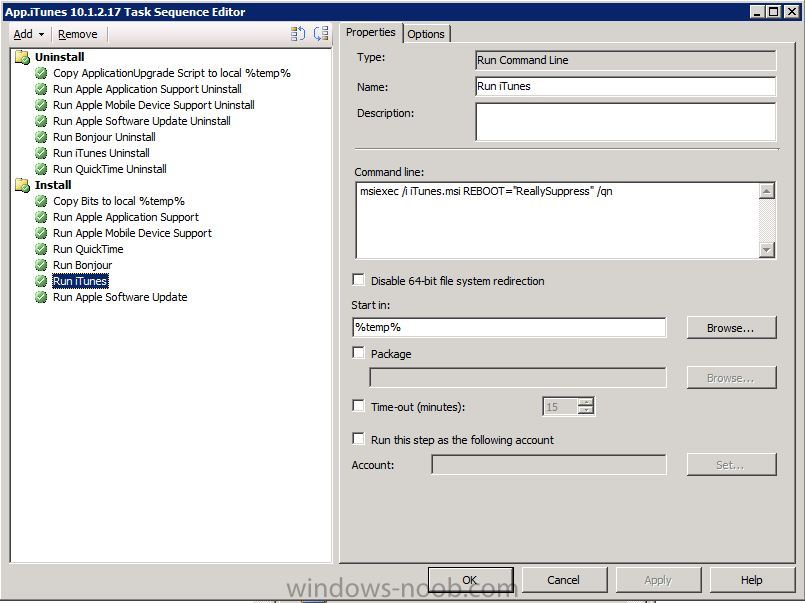Select Run Apple Mobile Device Support Uninstall step

(154, 105)
